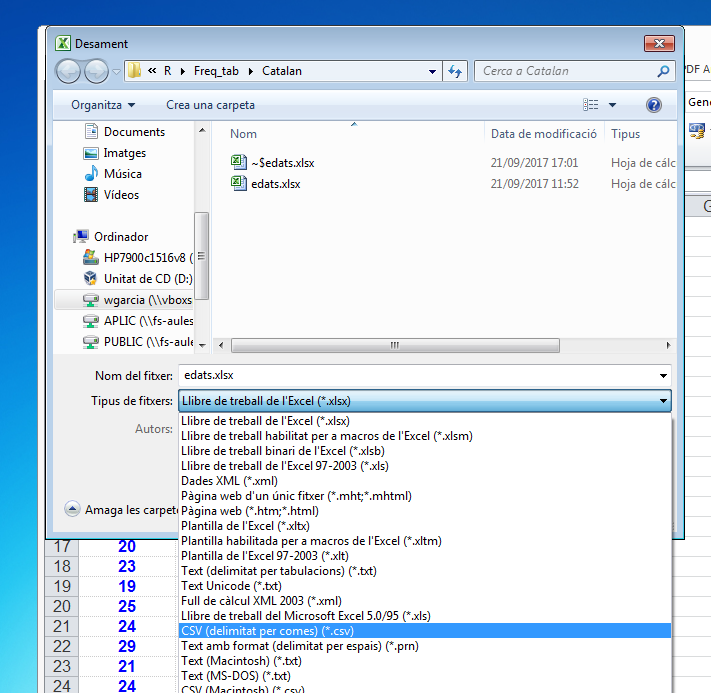Screen dimensions: 711x693
Task: Click the Forward navigation arrow button
Action: click(96, 71)
